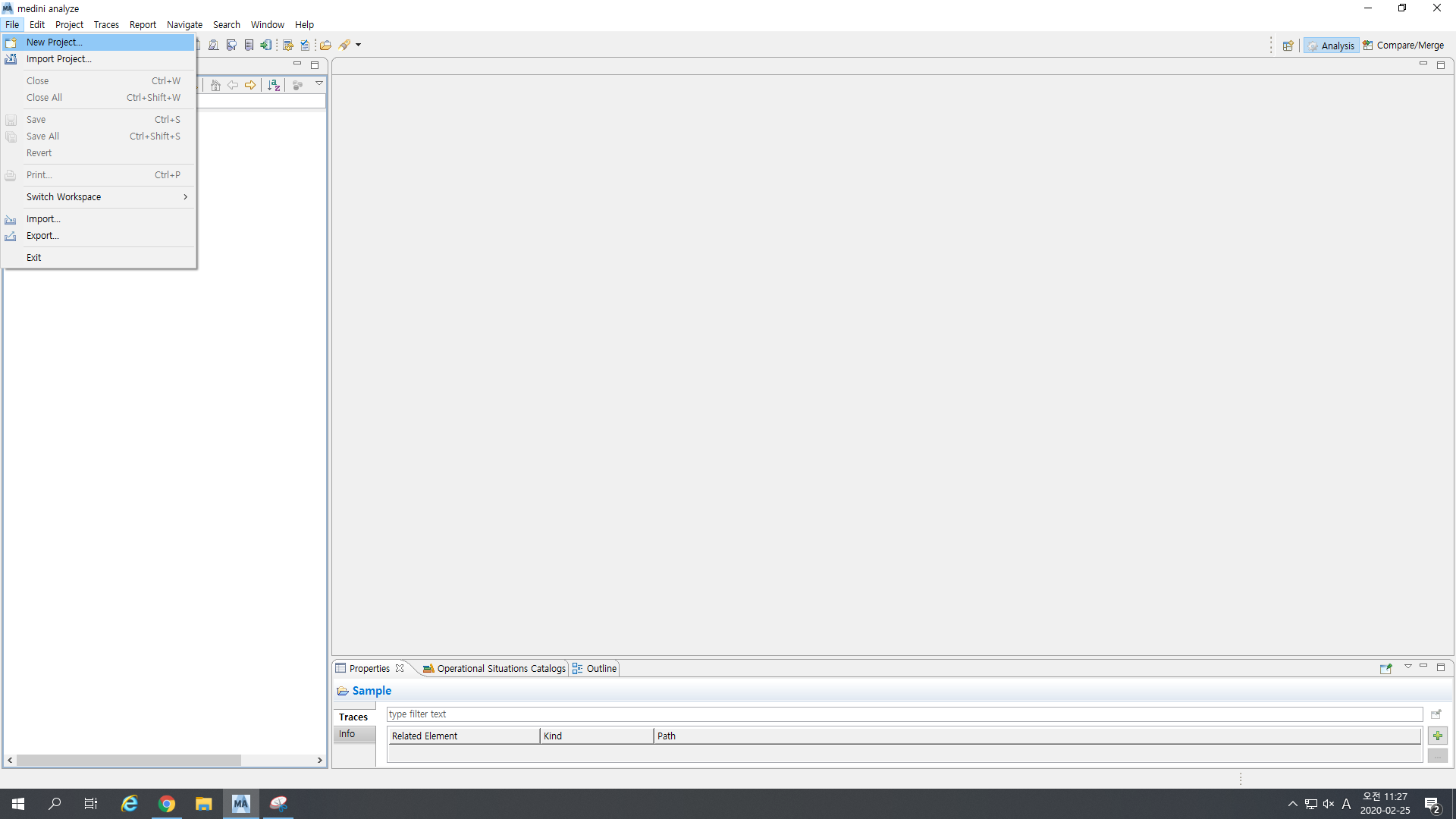Open the Operational Situations Catalogs tab
The height and width of the screenshot is (819, 1456).
point(494,668)
